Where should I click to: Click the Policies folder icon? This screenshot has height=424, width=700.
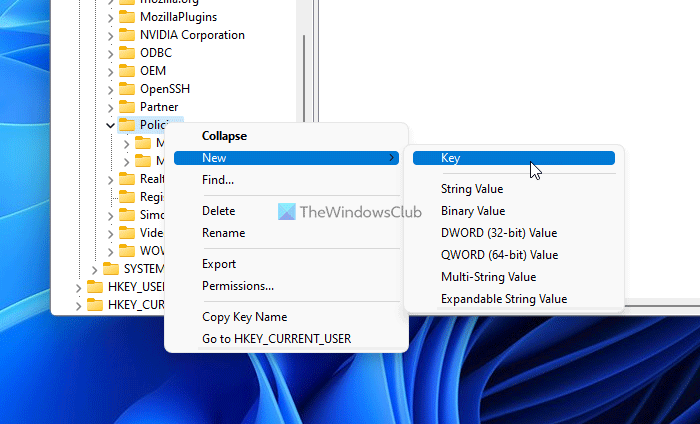[127, 125]
